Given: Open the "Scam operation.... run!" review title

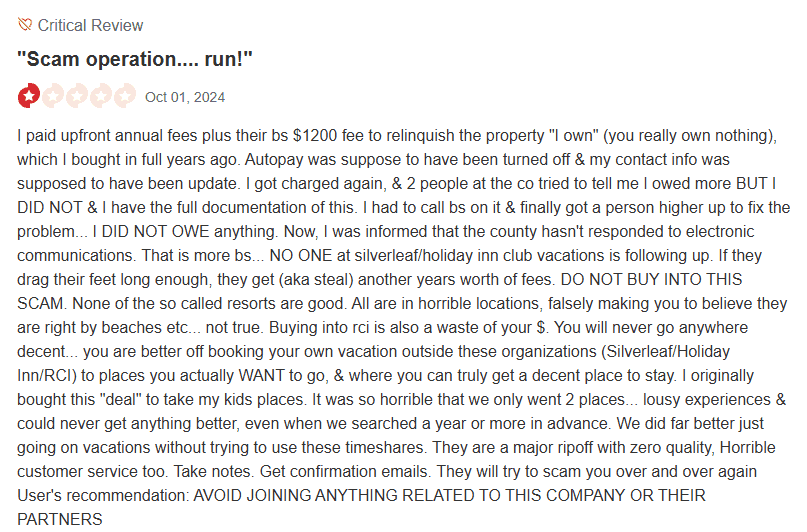Looking at the screenshot, I should click(135, 60).
